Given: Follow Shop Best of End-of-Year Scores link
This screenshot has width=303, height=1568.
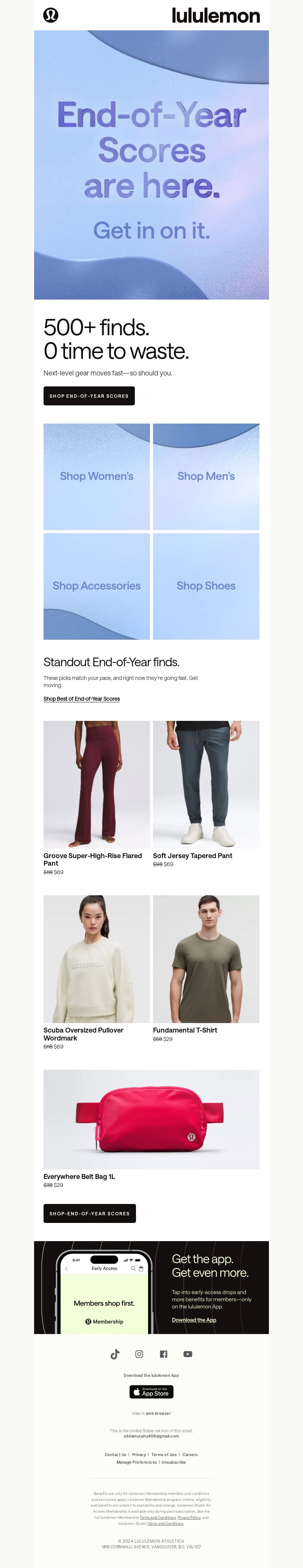Looking at the screenshot, I should 81,699.
